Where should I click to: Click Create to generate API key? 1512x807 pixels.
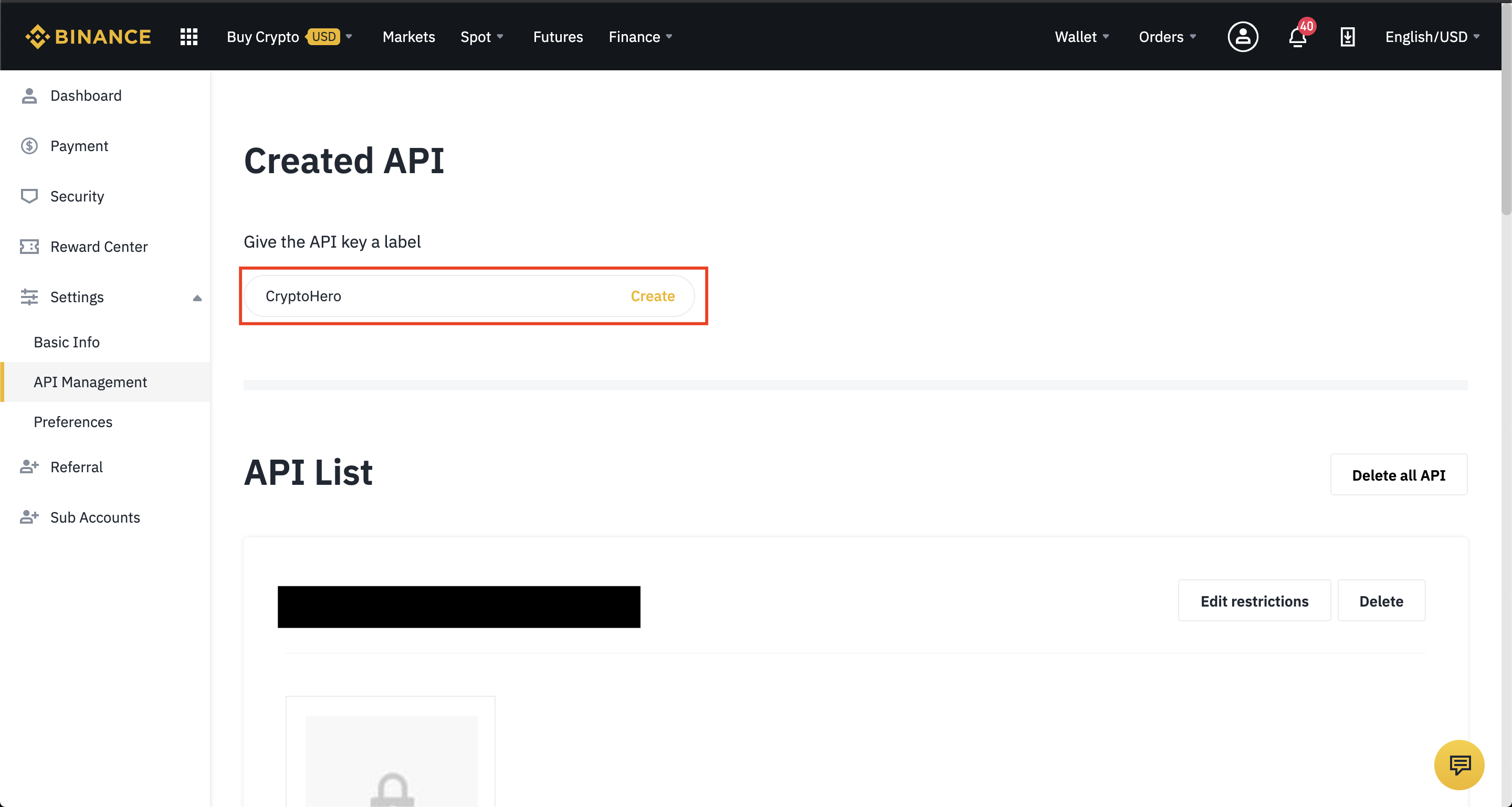pos(652,296)
